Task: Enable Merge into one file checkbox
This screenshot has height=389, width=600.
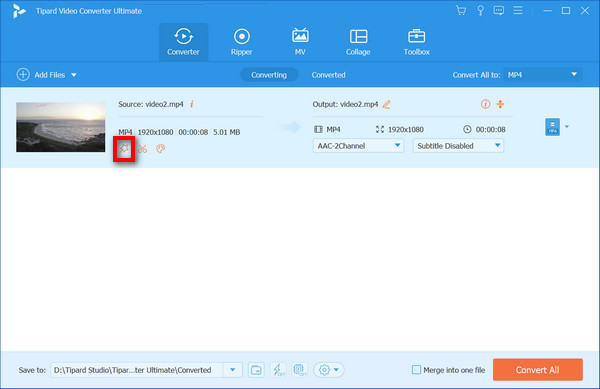Action: [x=416, y=370]
